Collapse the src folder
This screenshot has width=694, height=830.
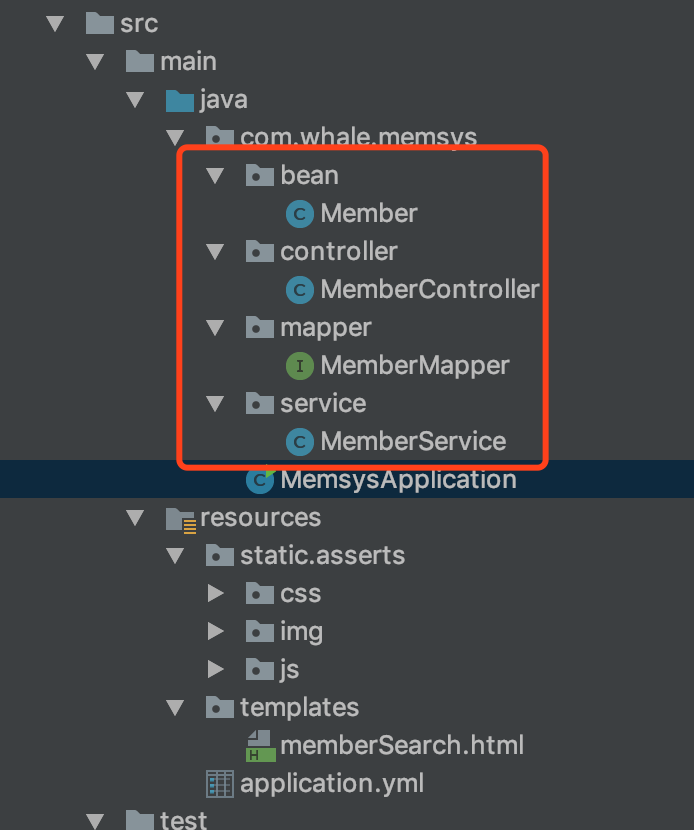(x=55, y=22)
